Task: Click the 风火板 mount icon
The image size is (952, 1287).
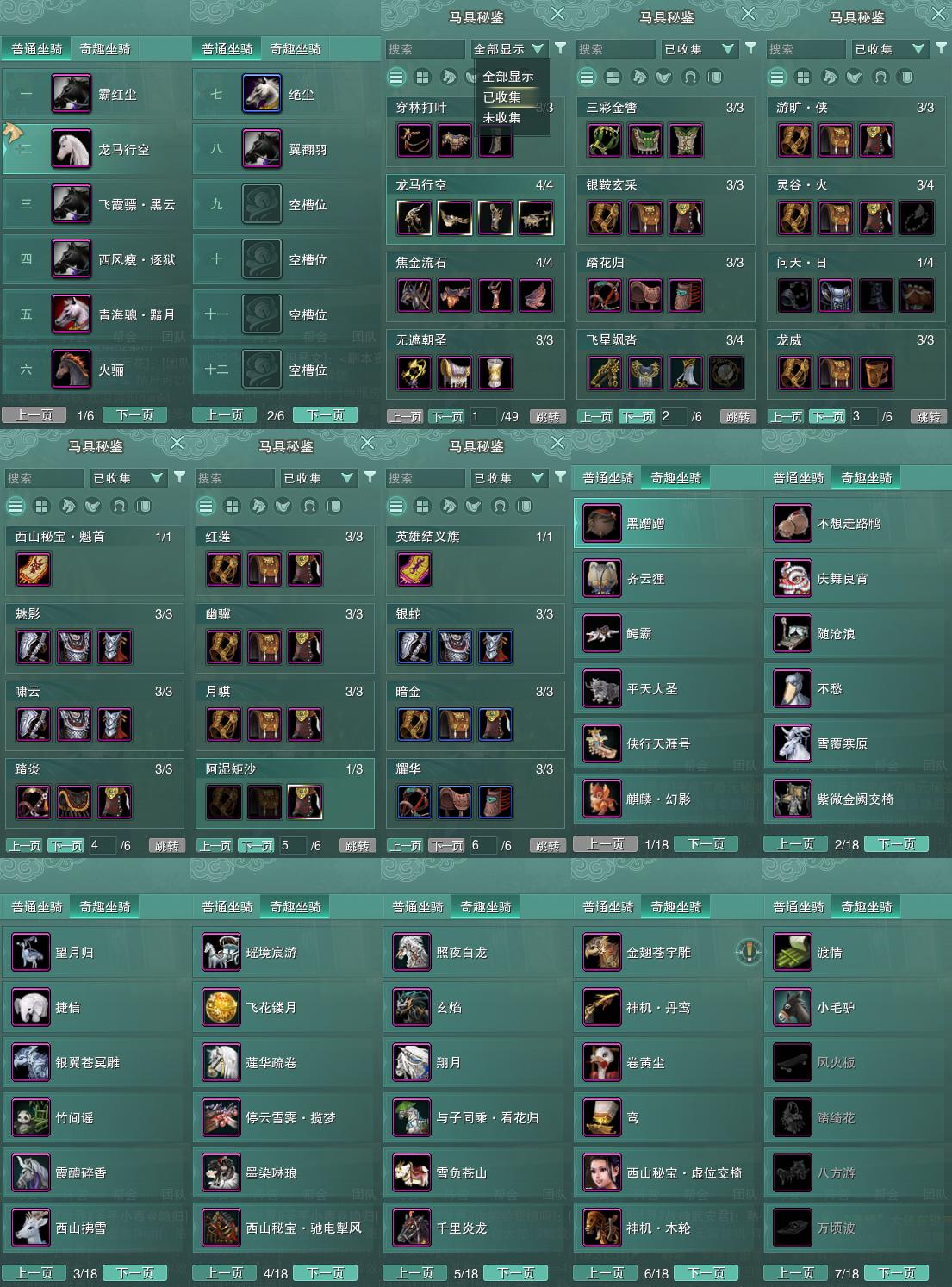Action: (x=793, y=1062)
